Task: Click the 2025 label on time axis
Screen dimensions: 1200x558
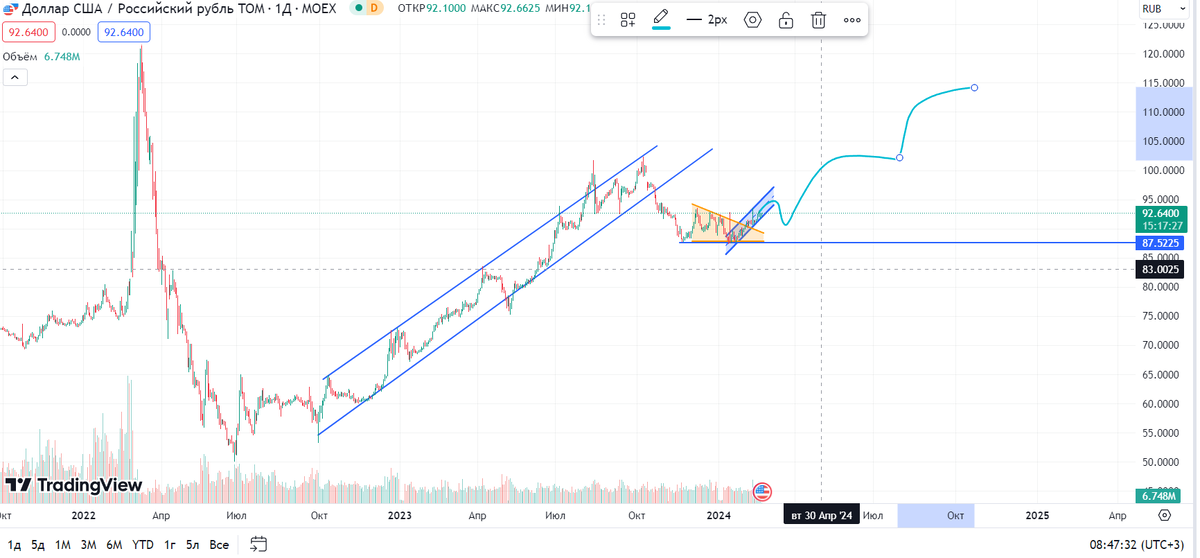Action: pos(1038,515)
